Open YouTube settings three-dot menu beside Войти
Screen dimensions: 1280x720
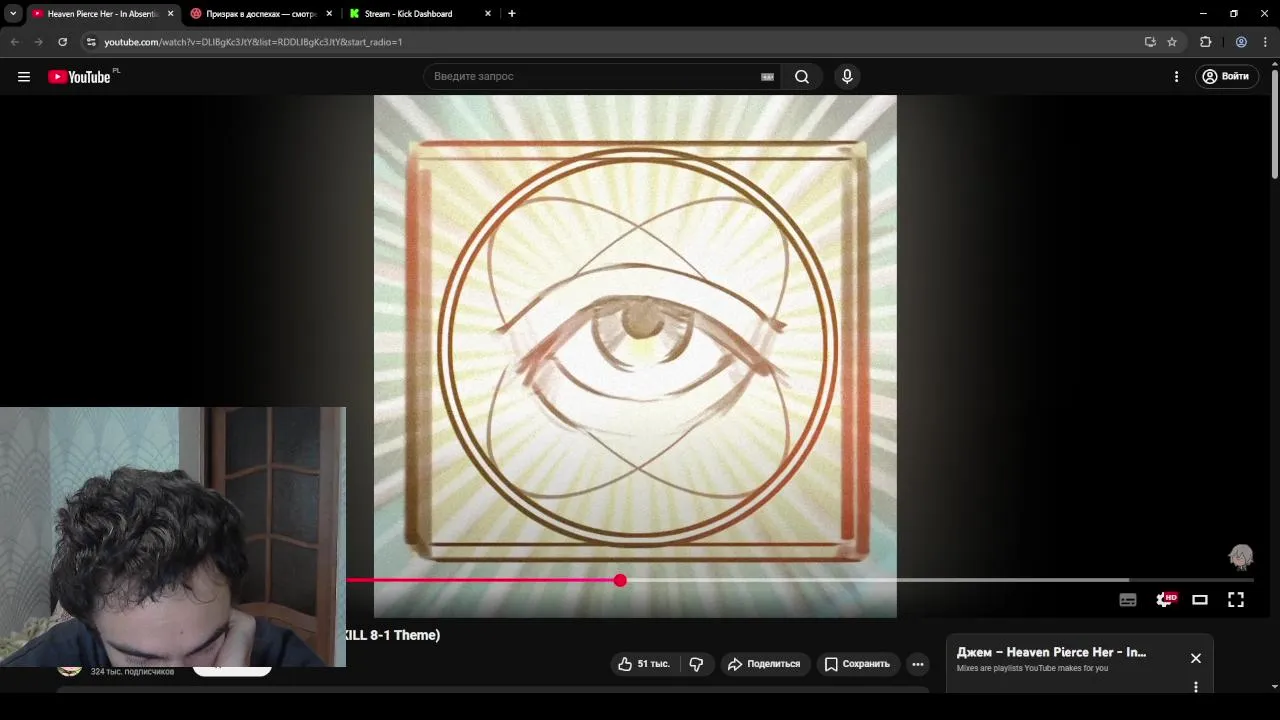[1176, 76]
